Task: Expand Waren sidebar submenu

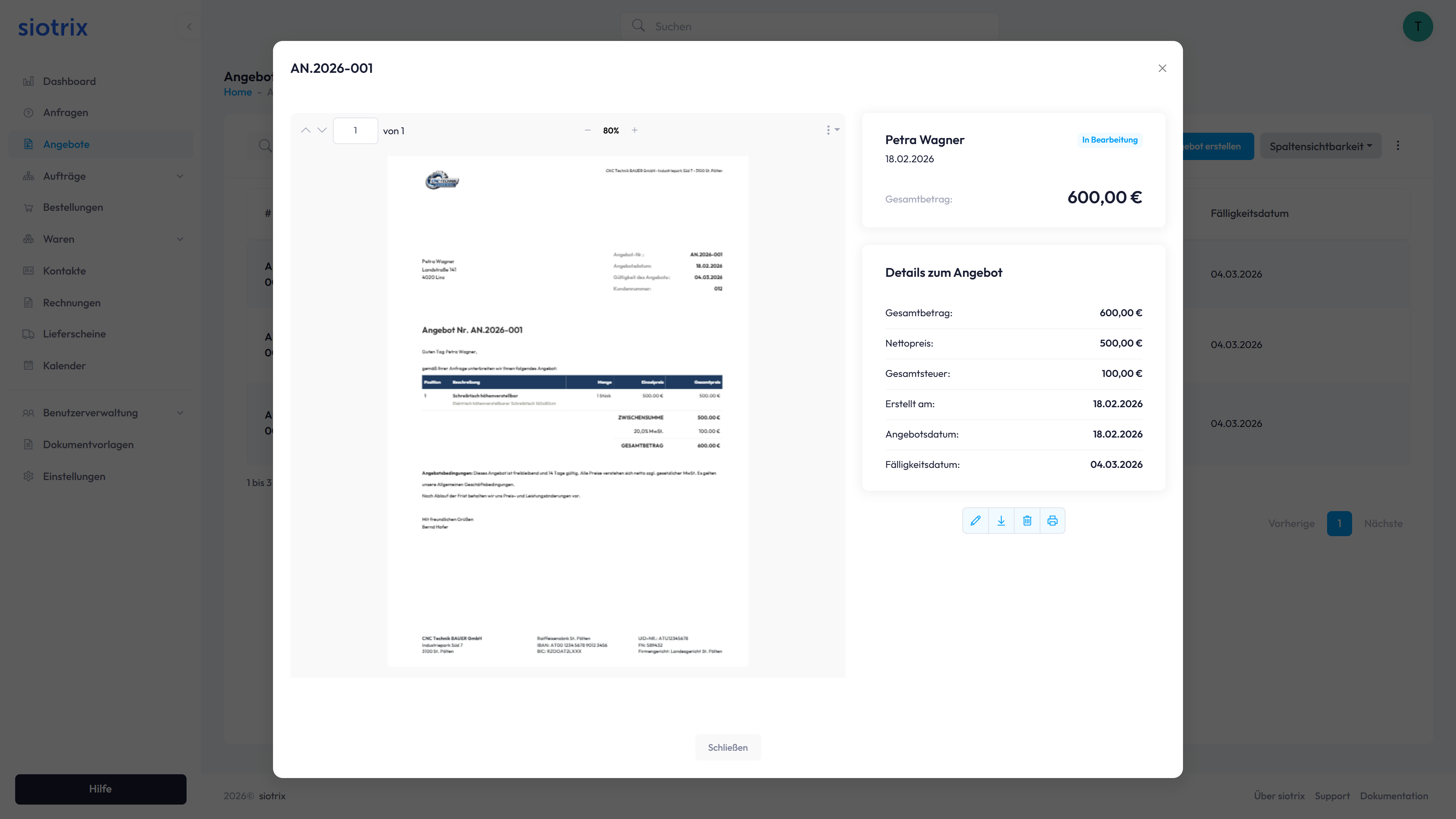Action: click(x=180, y=239)
